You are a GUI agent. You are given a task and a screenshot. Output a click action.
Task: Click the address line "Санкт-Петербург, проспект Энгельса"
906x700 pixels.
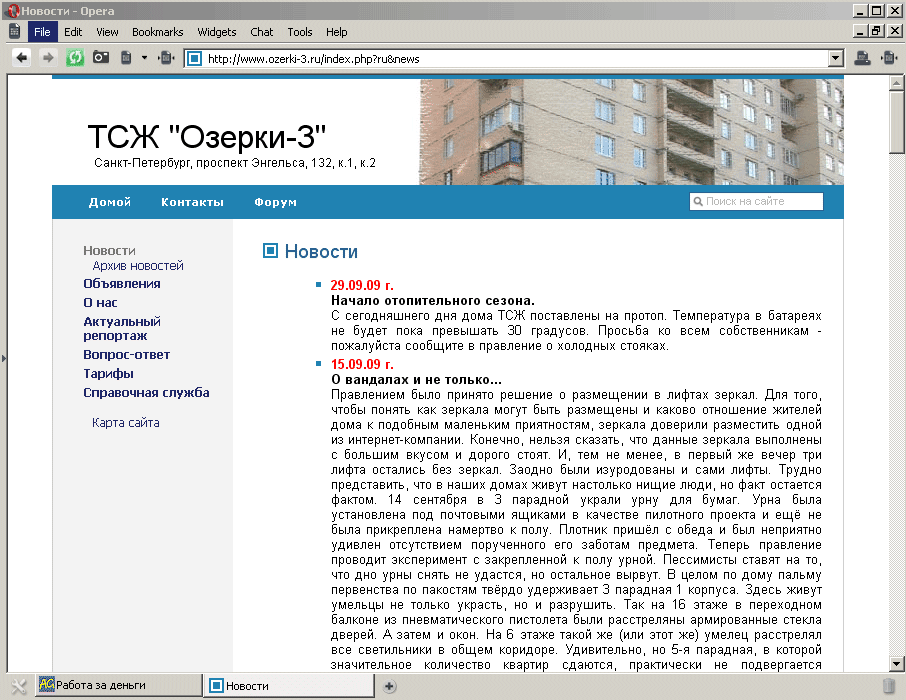235,163
